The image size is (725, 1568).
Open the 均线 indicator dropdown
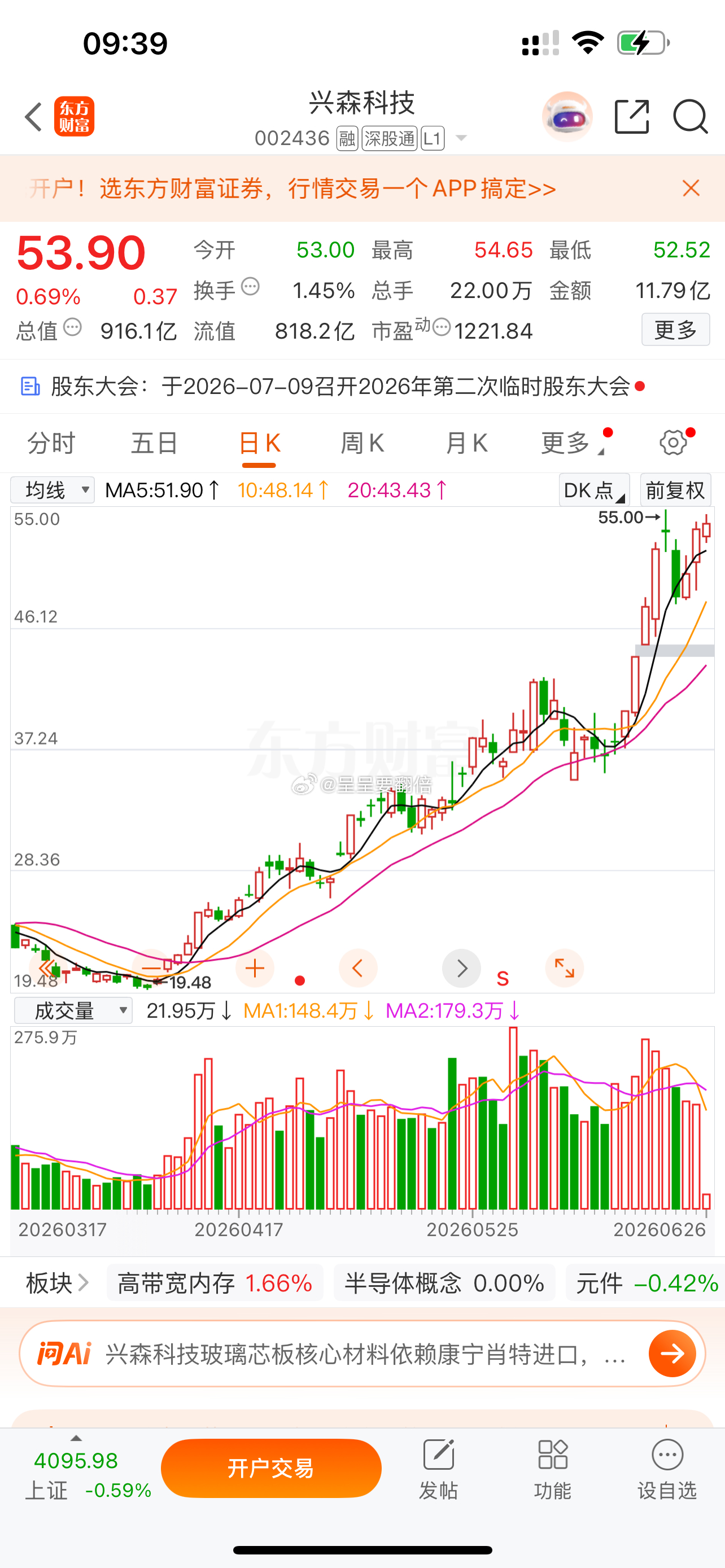point(53,489)
